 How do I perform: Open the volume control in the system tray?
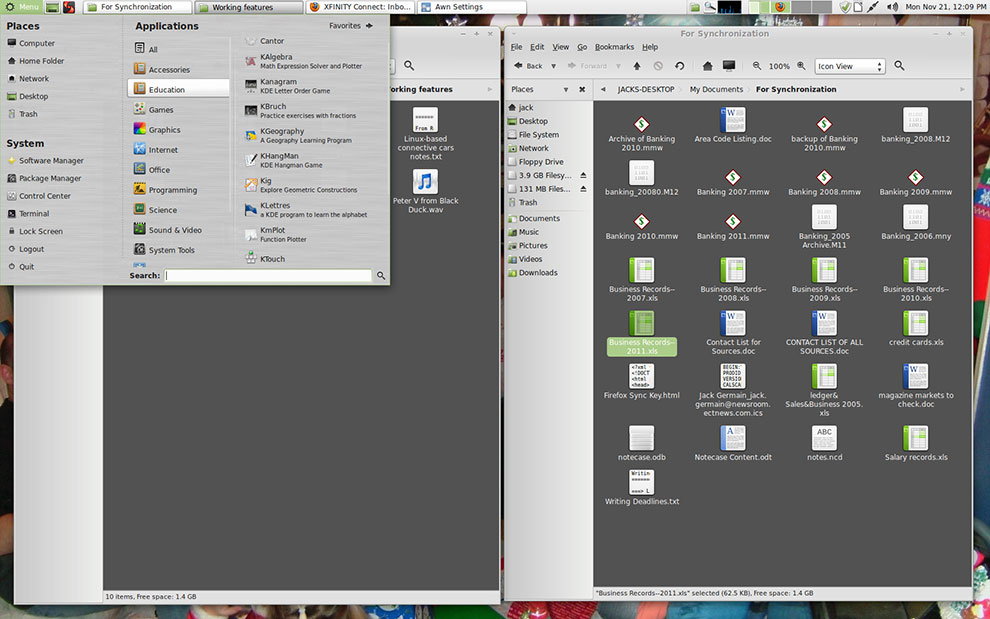coord(892,7)
